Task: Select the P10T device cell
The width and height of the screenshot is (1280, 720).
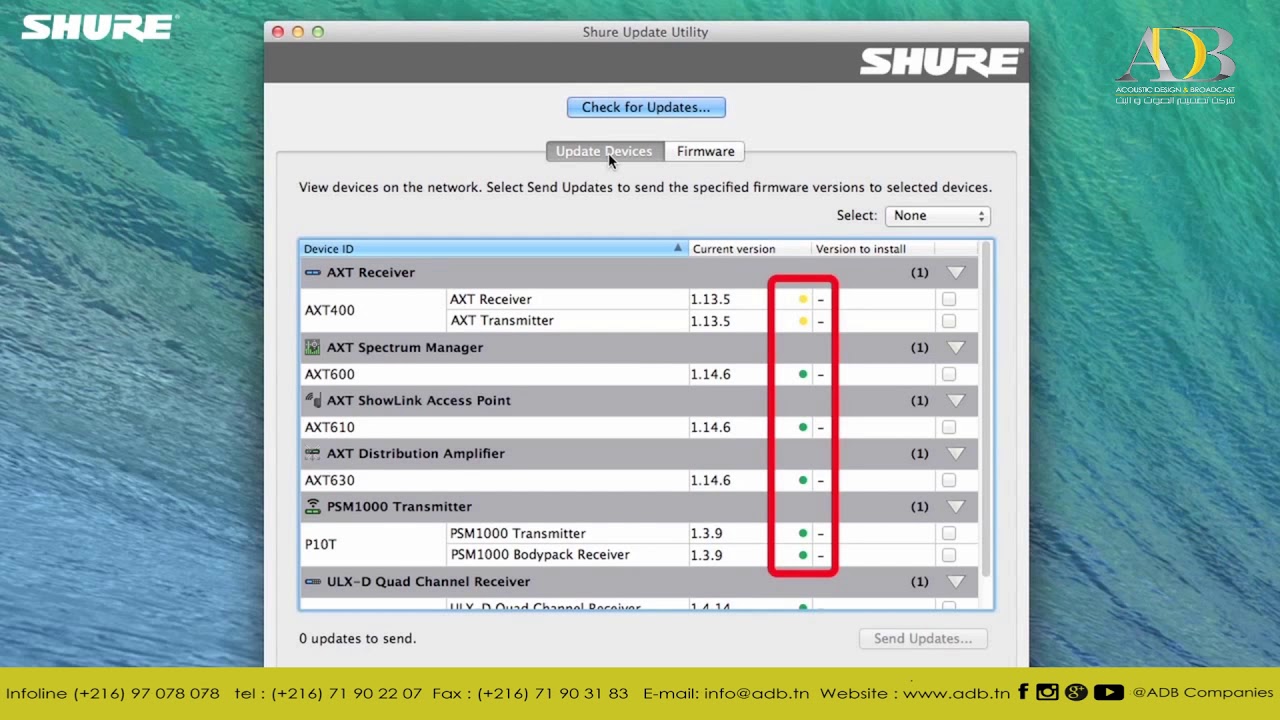Action: [x=372, y=544]
